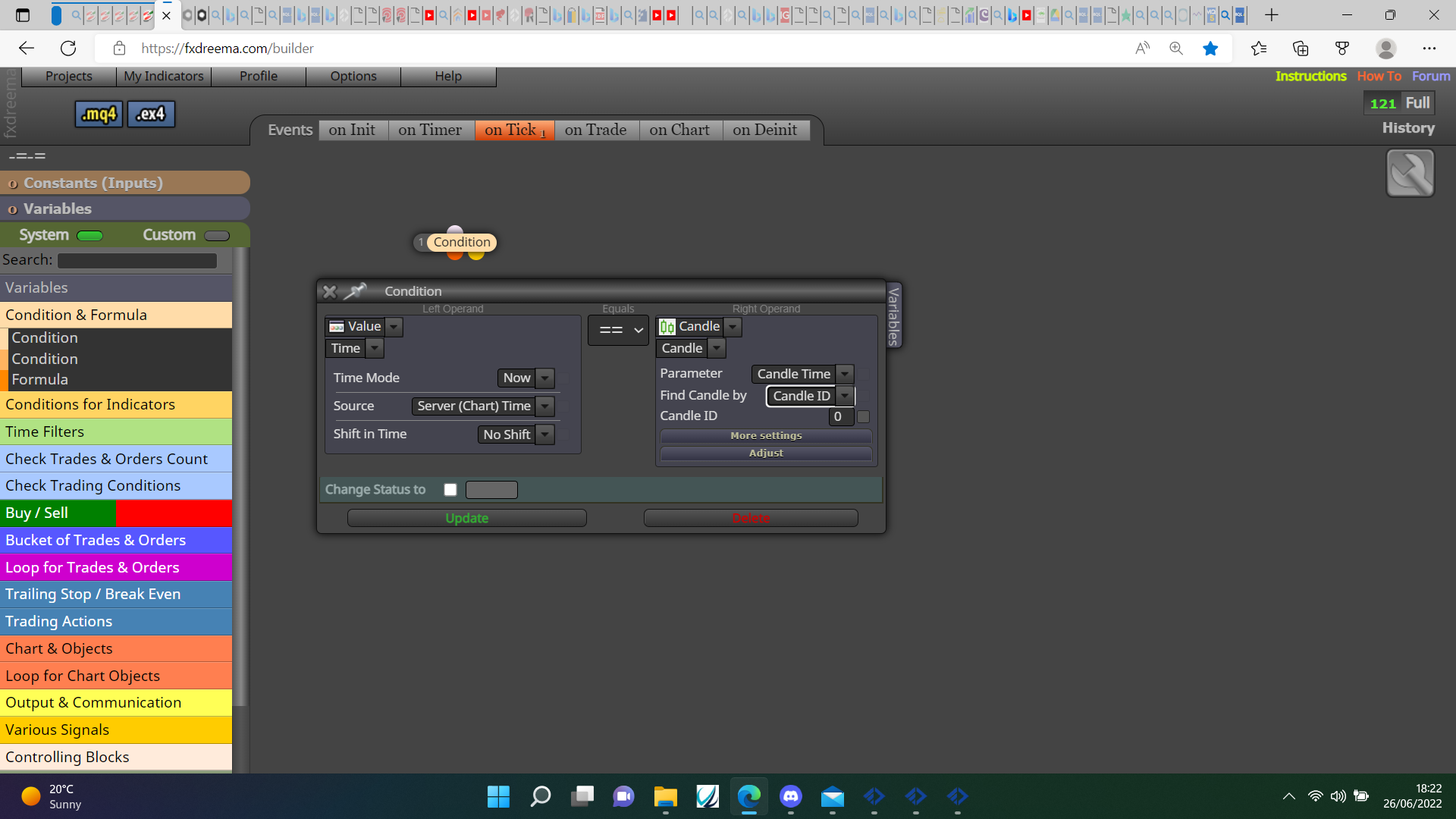
Task: Toggle the blue favorite star
Action: 1210,49
